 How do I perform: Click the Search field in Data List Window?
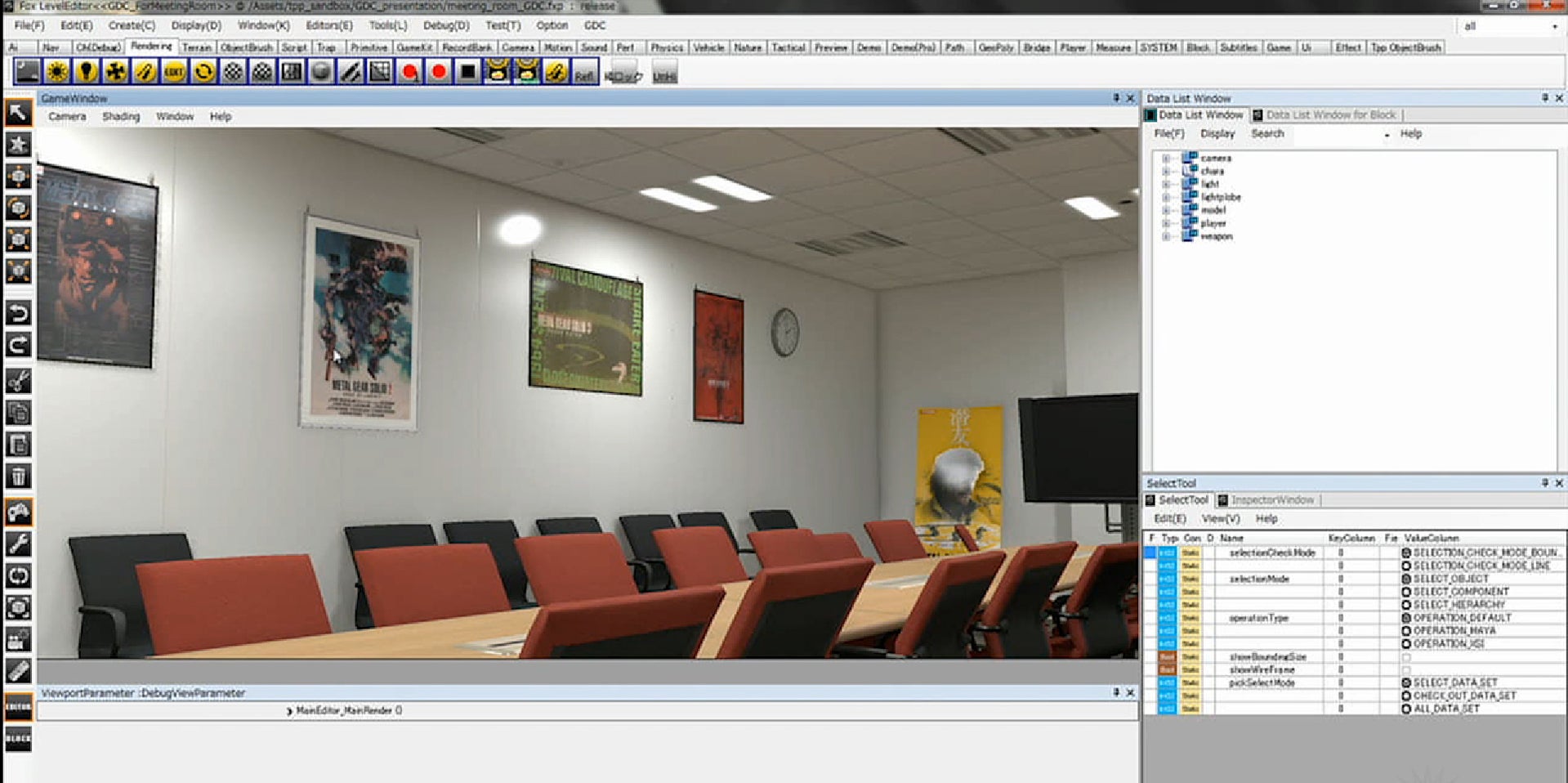click(x=1340, y=134)
